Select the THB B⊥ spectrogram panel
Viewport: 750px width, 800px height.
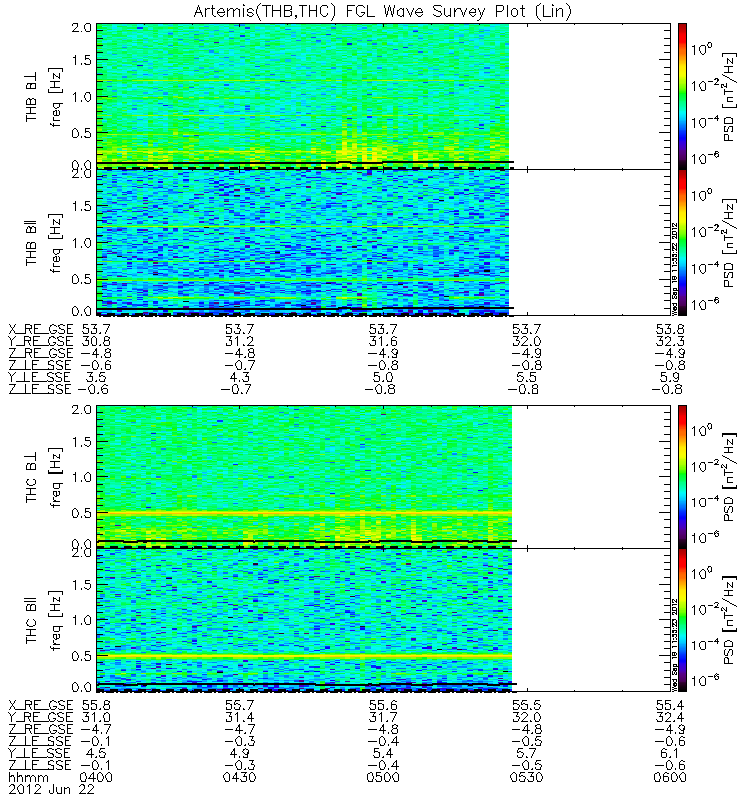point(384,96)
